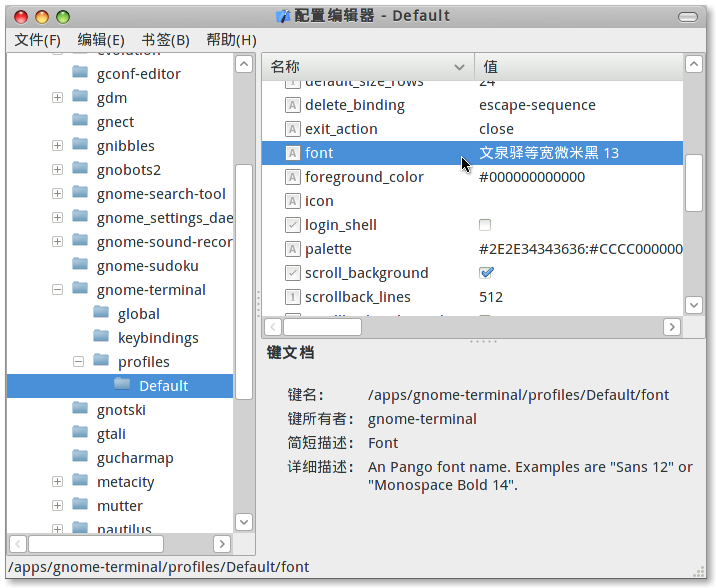The width and height of the screenshot is (716, 588).
Task: Open the 编辑(E) menu
Action: [101, 40]
